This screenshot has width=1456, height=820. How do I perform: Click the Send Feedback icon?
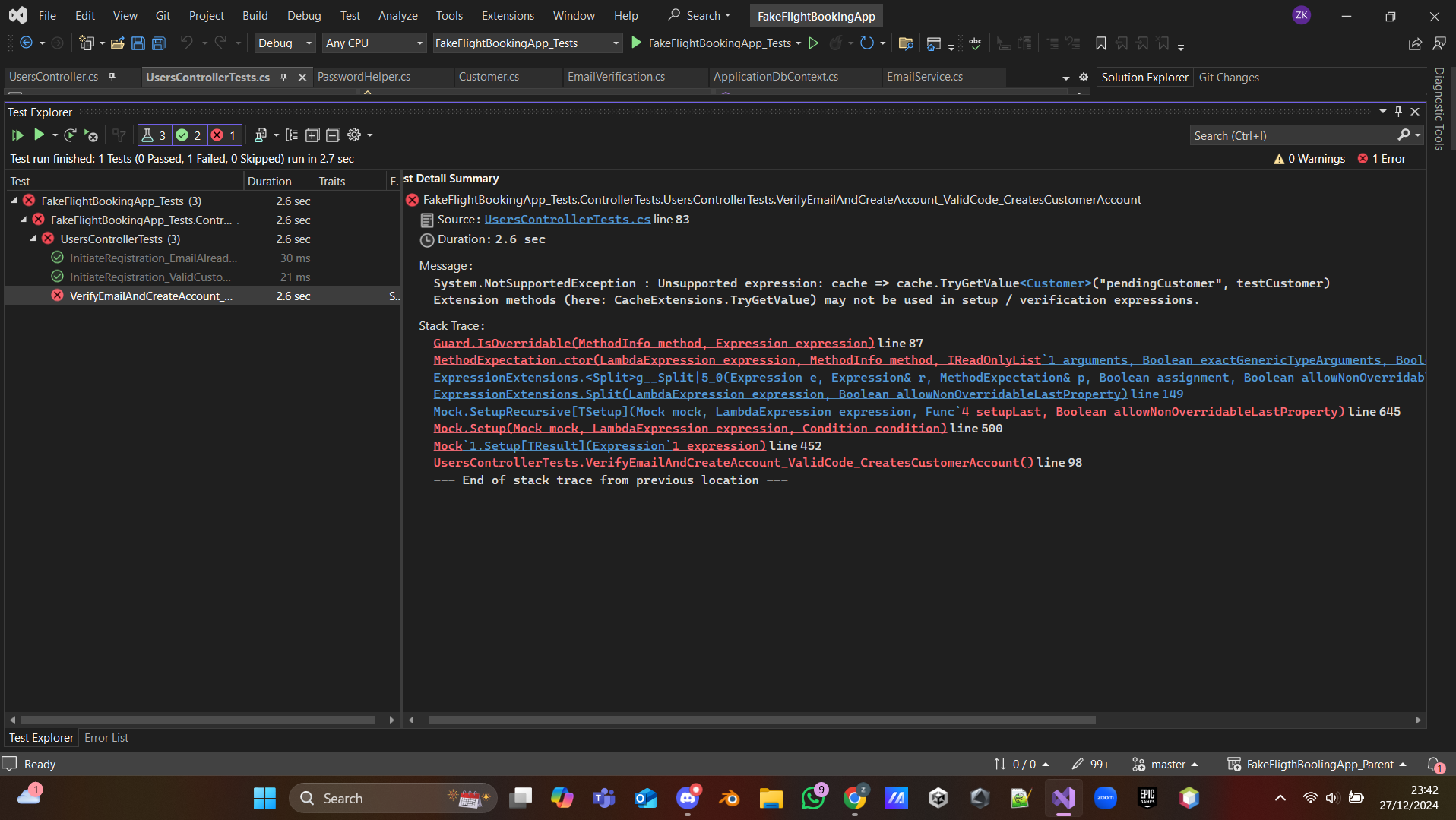click(1439, 44)
